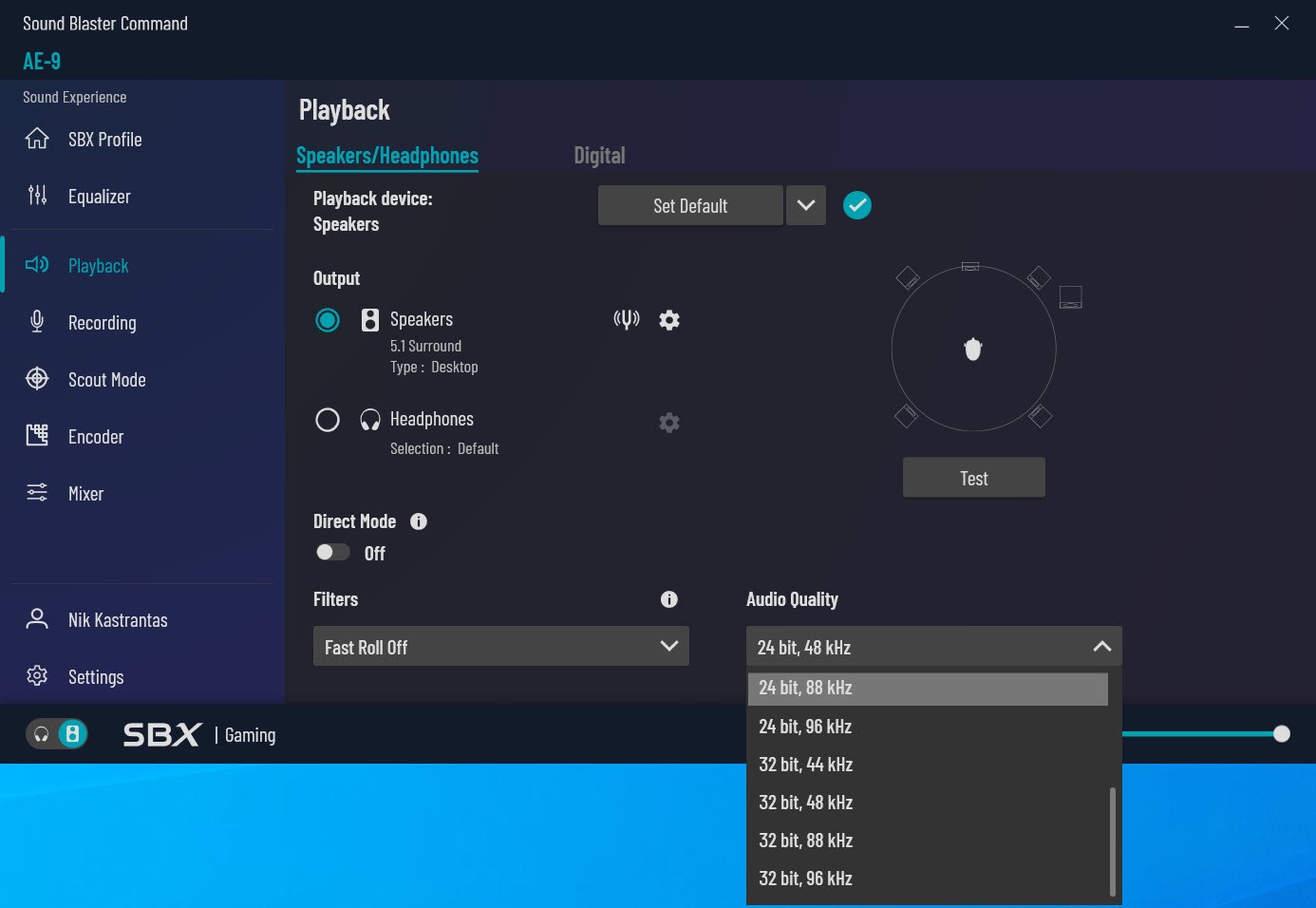Click the teal default-device checkmark icon
This screenshot has height=908, width=1316.
pyautogui.click(x=857, y=205)
